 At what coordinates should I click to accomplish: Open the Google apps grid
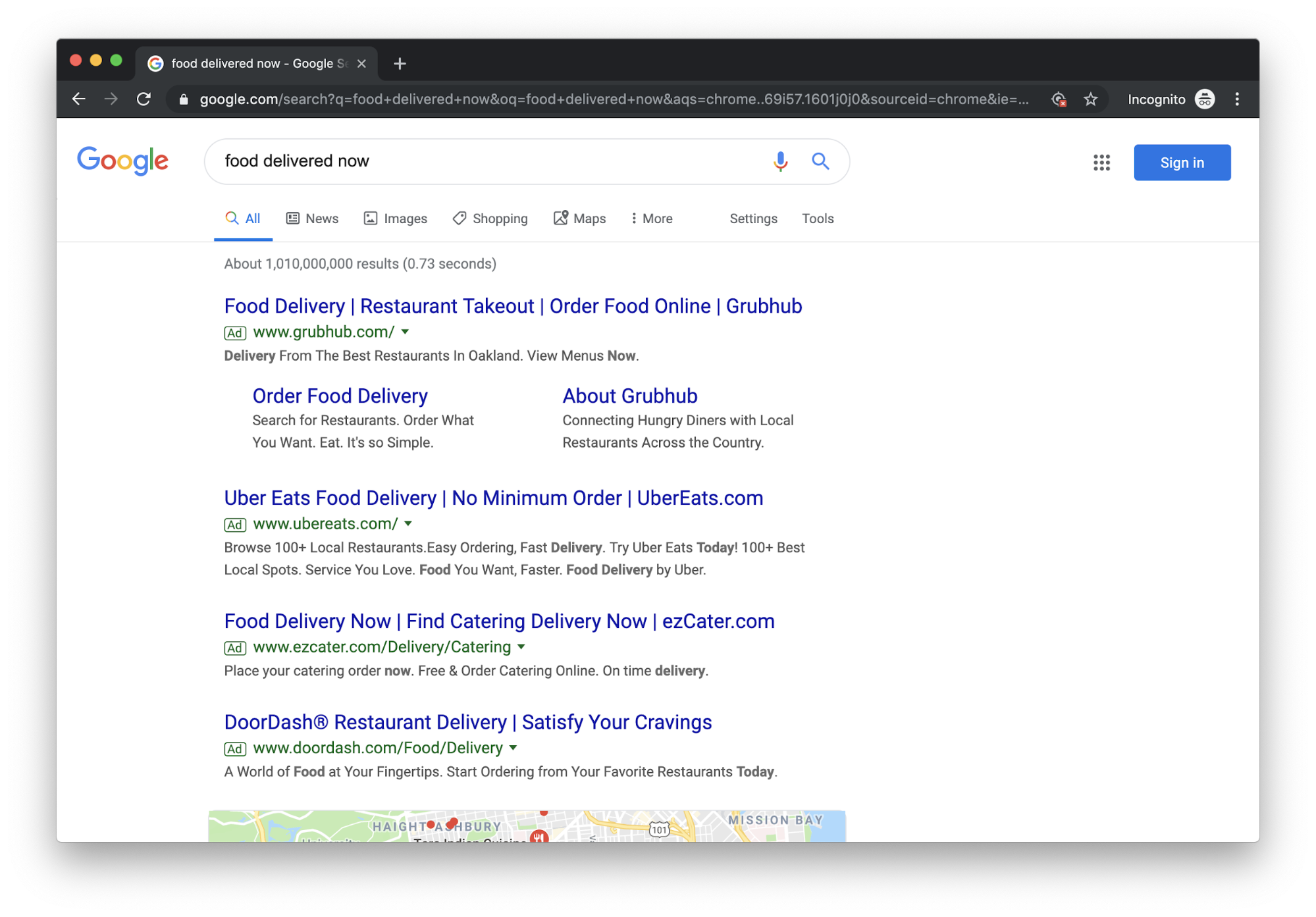click(x=1101, y=163)
